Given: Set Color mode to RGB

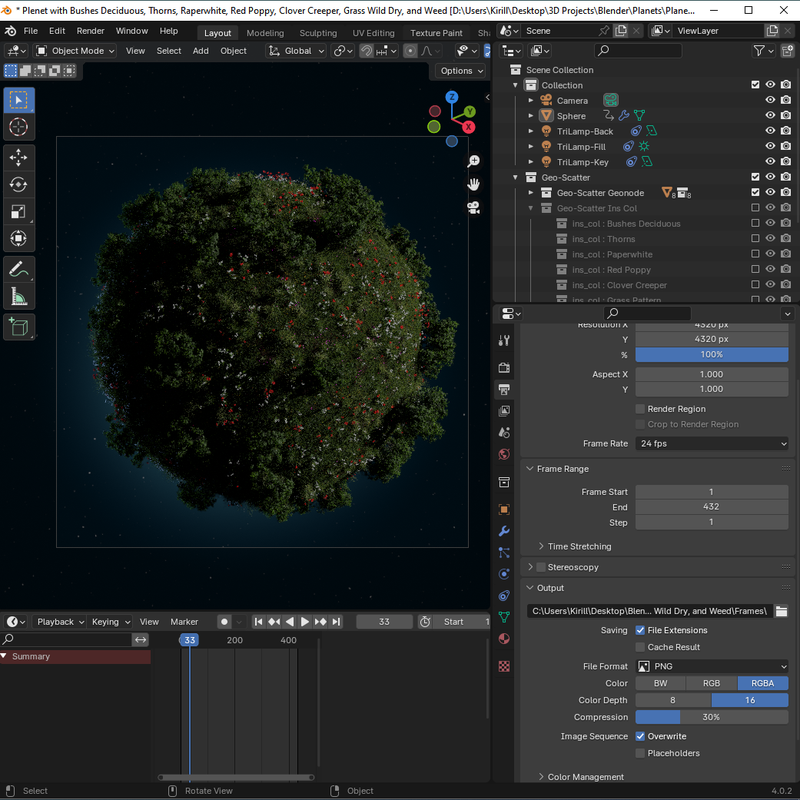Looking at the screenshot, I should coord(711,684).
